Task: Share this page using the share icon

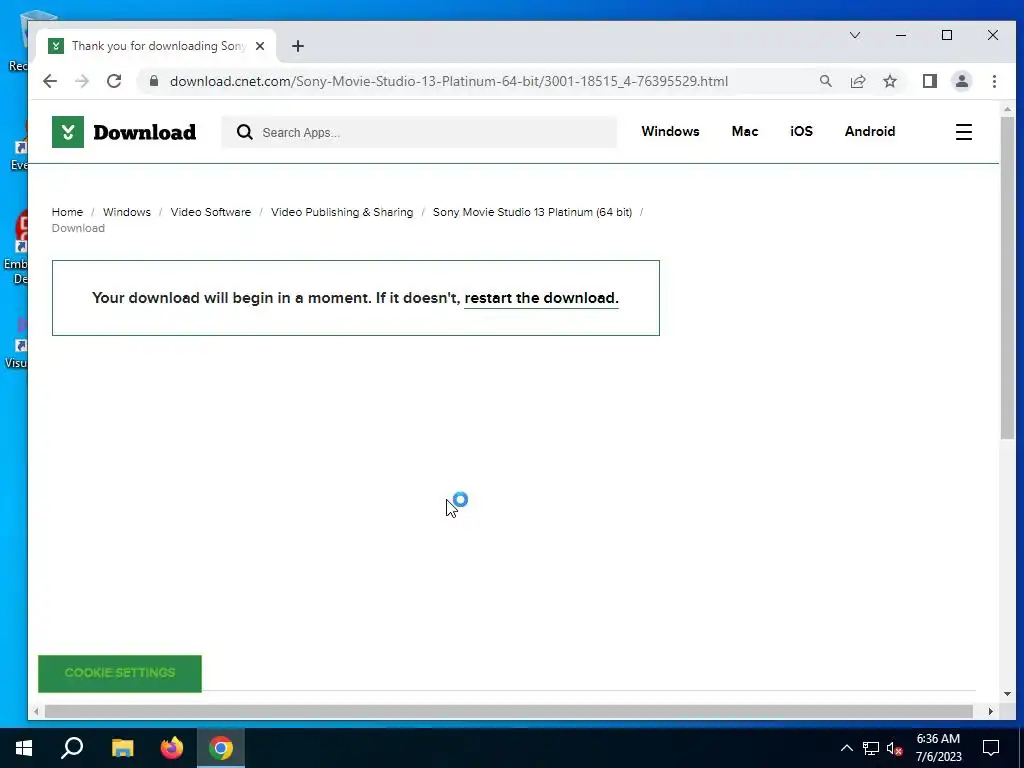Action: pyautogui.click(x=857, y=81)
